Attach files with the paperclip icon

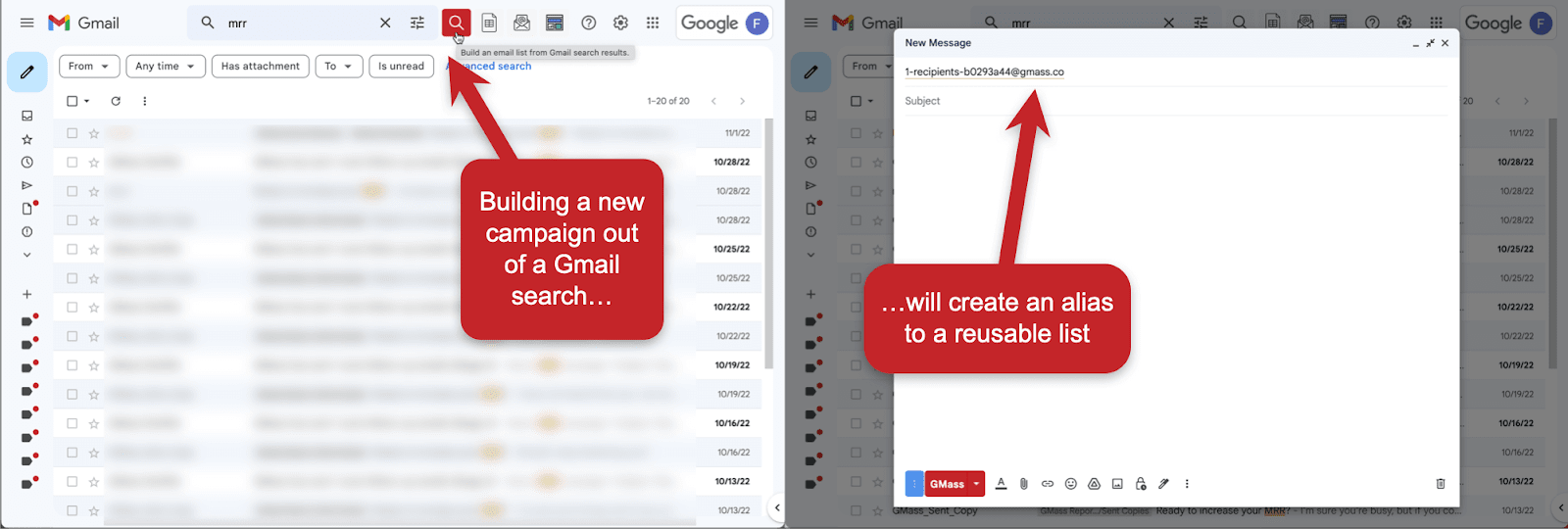[1024, 484]
